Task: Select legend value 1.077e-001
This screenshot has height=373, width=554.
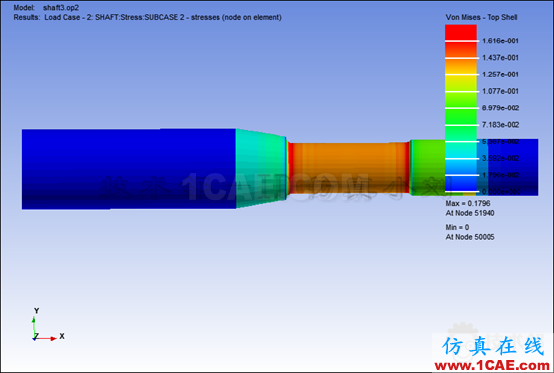Action: click(x=500, y=91)
